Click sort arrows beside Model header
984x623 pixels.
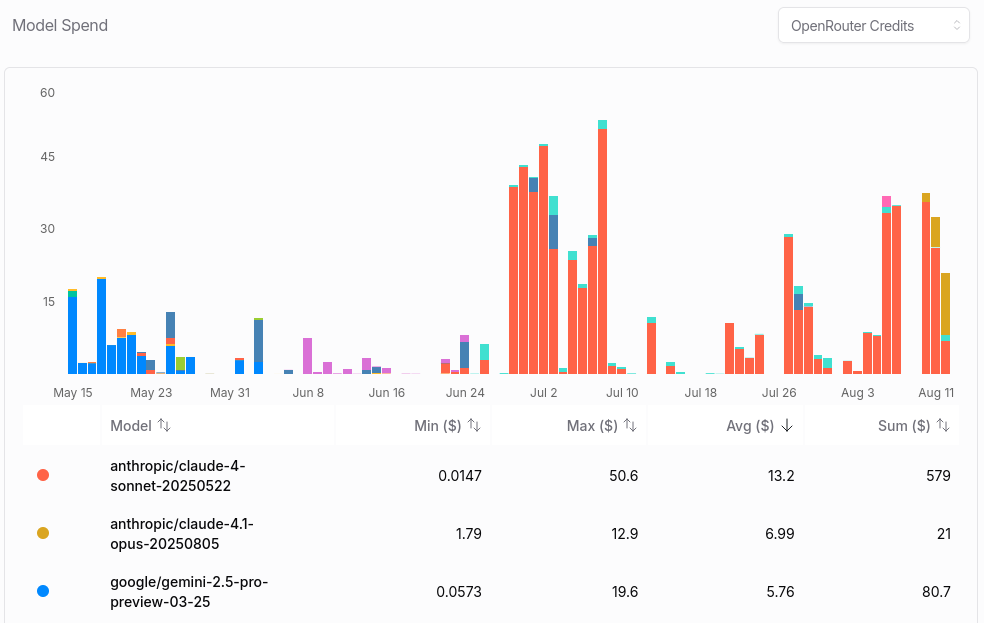click(x=164, y=425)
